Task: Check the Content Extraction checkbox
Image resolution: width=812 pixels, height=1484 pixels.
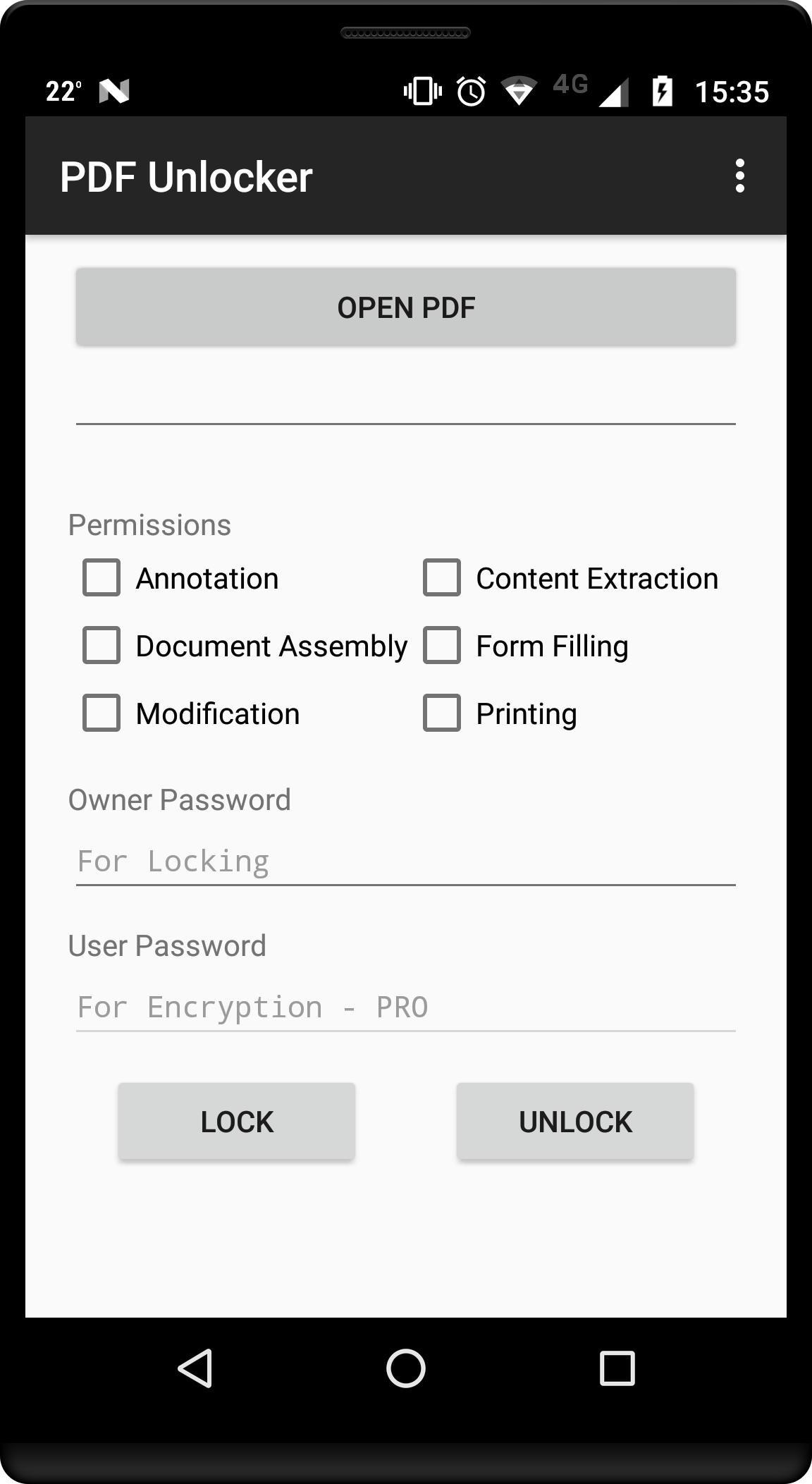Action: click(442, 578)
